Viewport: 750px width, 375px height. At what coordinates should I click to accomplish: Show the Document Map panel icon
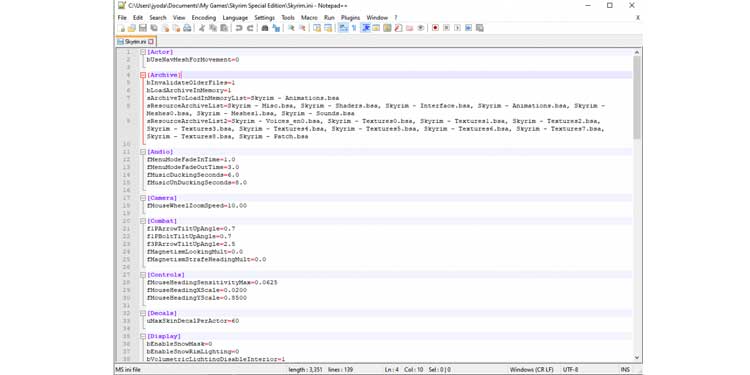[387, 28]
